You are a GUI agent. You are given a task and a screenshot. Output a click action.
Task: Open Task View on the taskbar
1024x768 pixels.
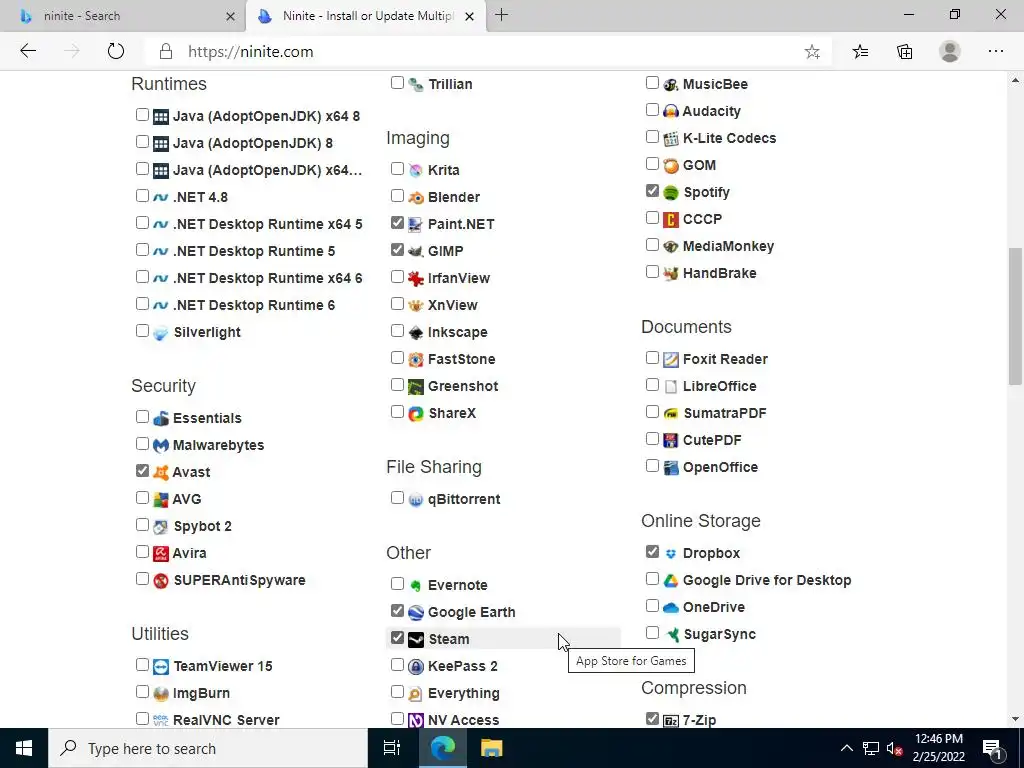tap(392, 748)
